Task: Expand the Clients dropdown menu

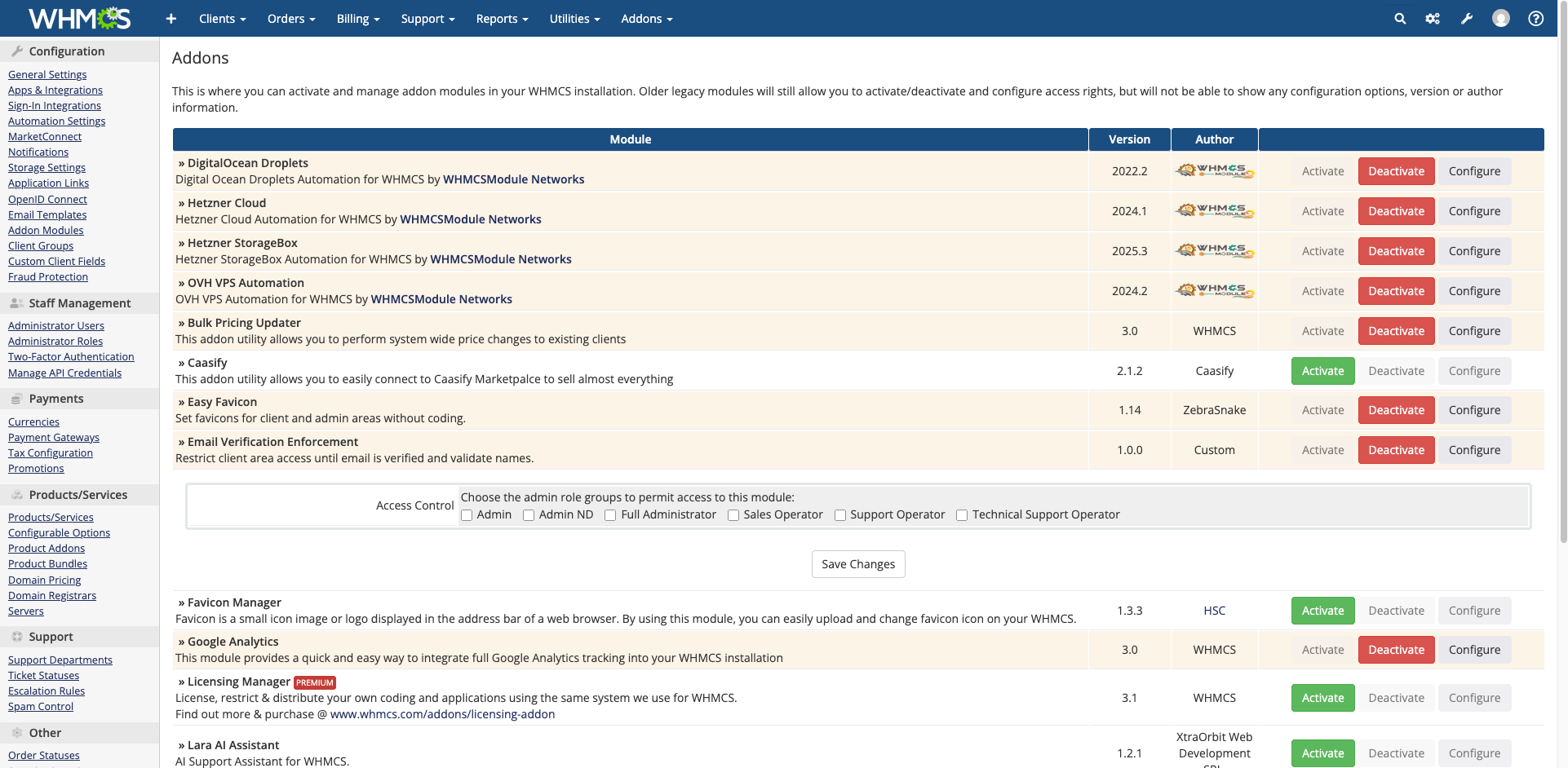Action: (x=222, y=19)
